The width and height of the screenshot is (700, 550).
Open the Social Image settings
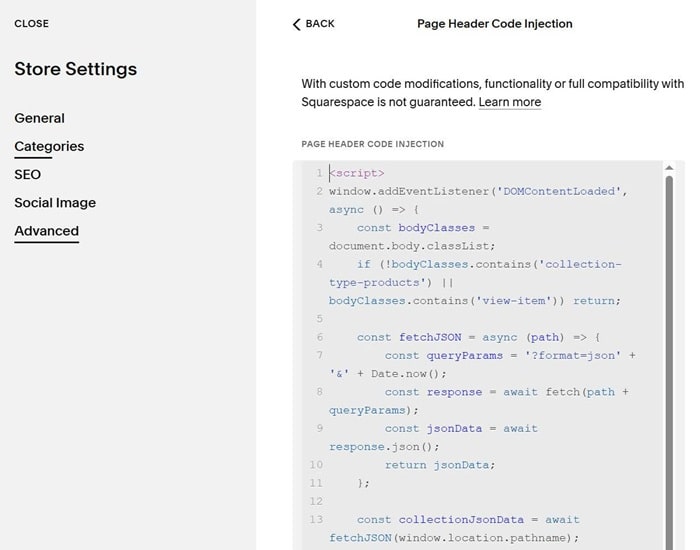55,202
